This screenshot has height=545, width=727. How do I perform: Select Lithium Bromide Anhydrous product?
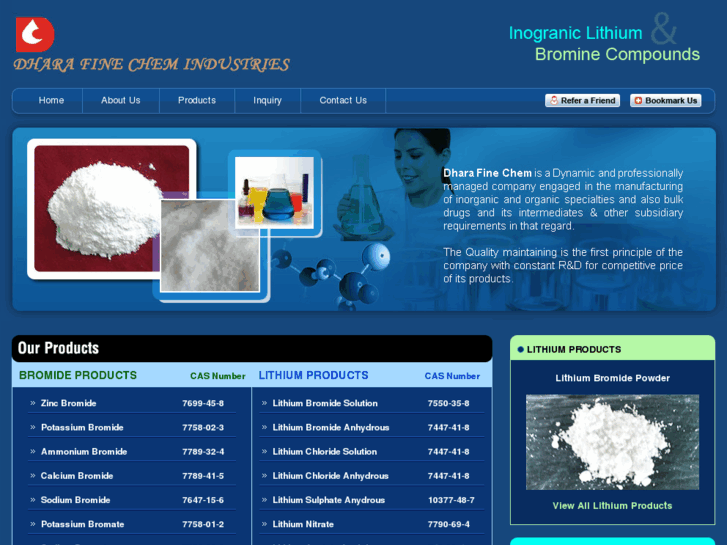tap(331, 427)
